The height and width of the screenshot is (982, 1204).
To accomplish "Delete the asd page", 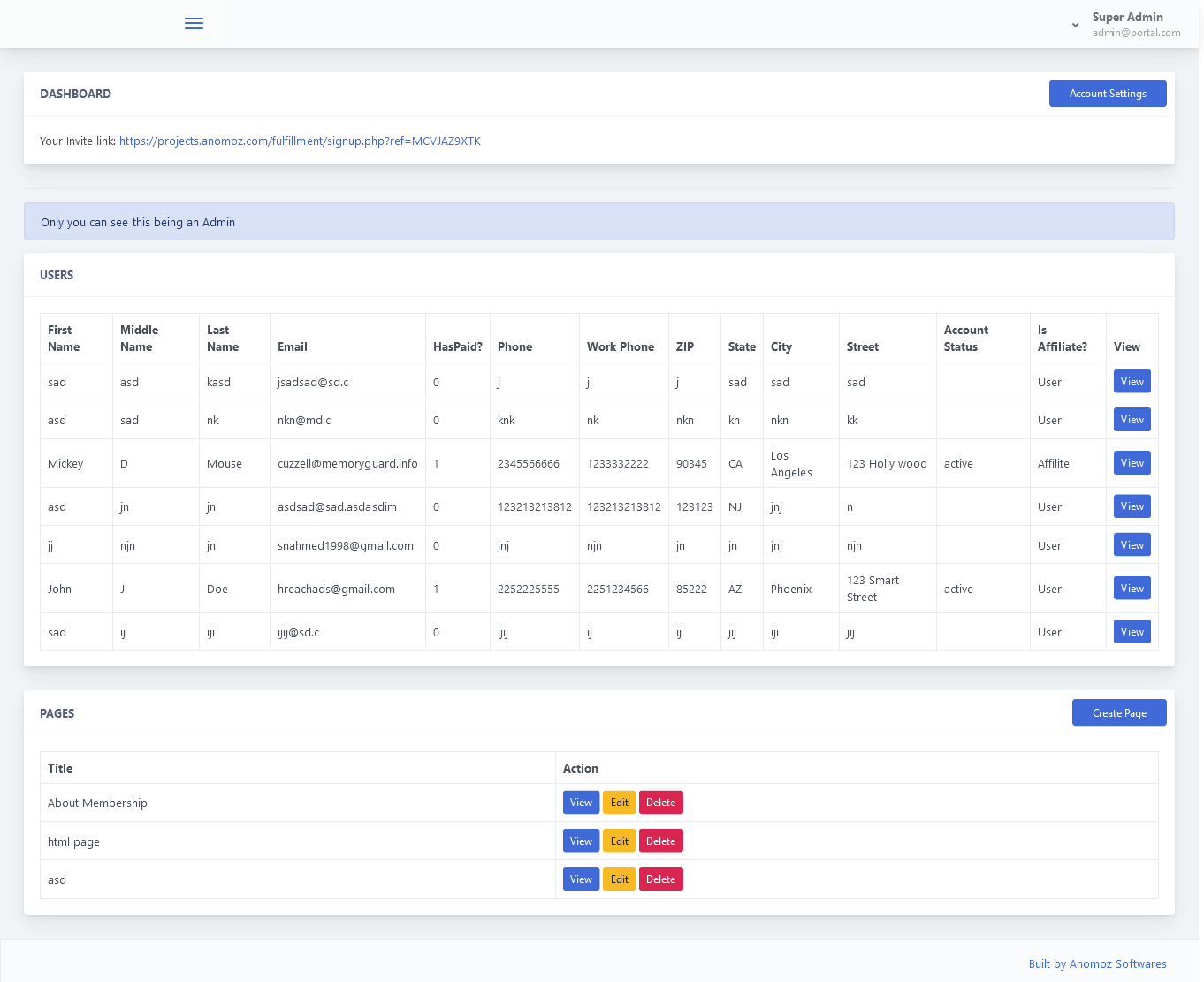I will [660, 879].
